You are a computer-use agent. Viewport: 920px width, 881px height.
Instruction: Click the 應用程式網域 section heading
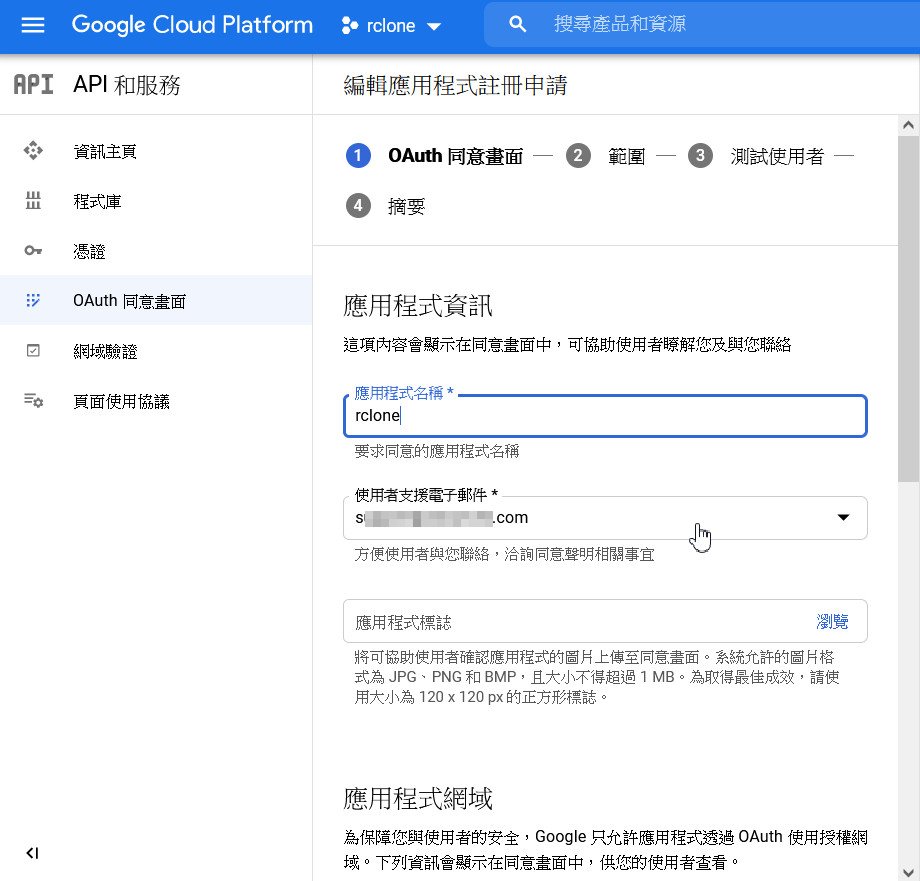coord(417,798)
